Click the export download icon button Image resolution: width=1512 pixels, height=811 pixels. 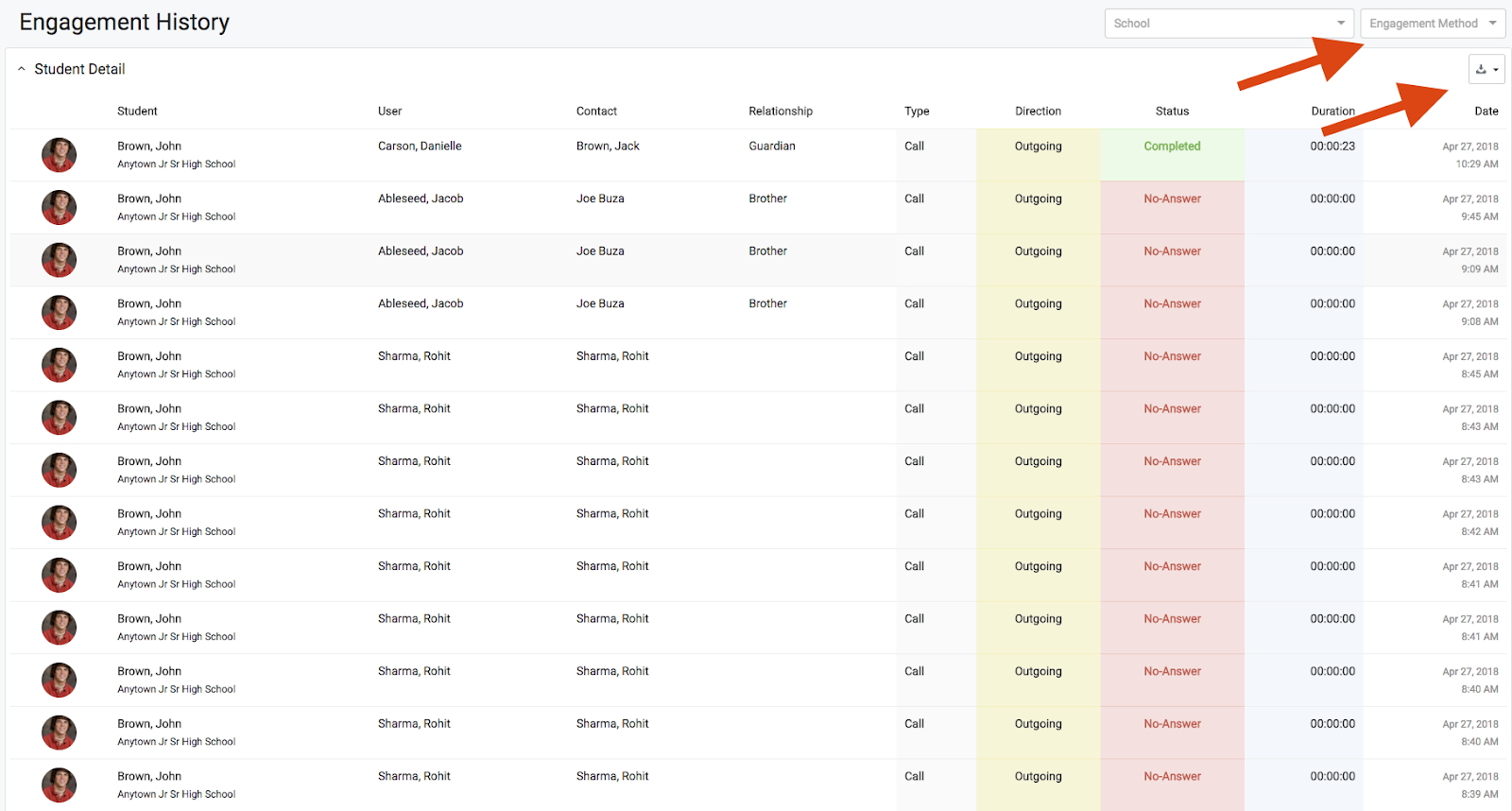pos(1486,69)
